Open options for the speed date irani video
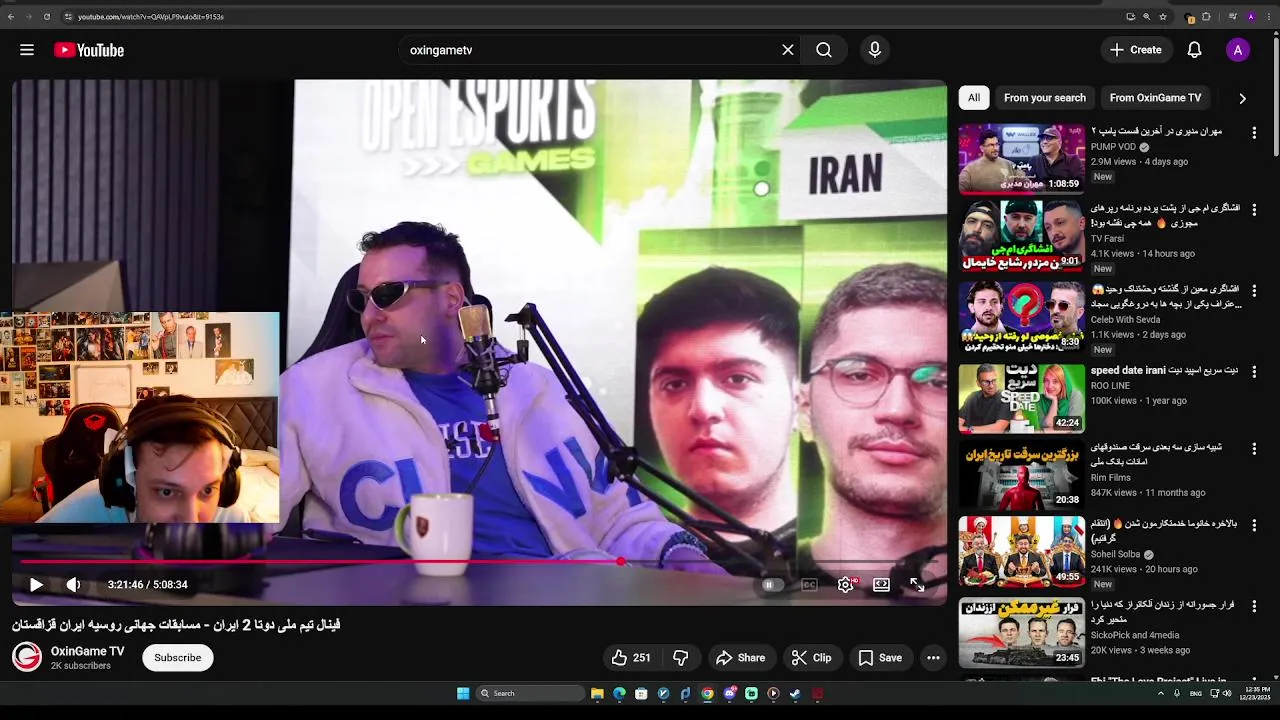Viewport: 1280px width, 720px height. [x=1254, y=372]
